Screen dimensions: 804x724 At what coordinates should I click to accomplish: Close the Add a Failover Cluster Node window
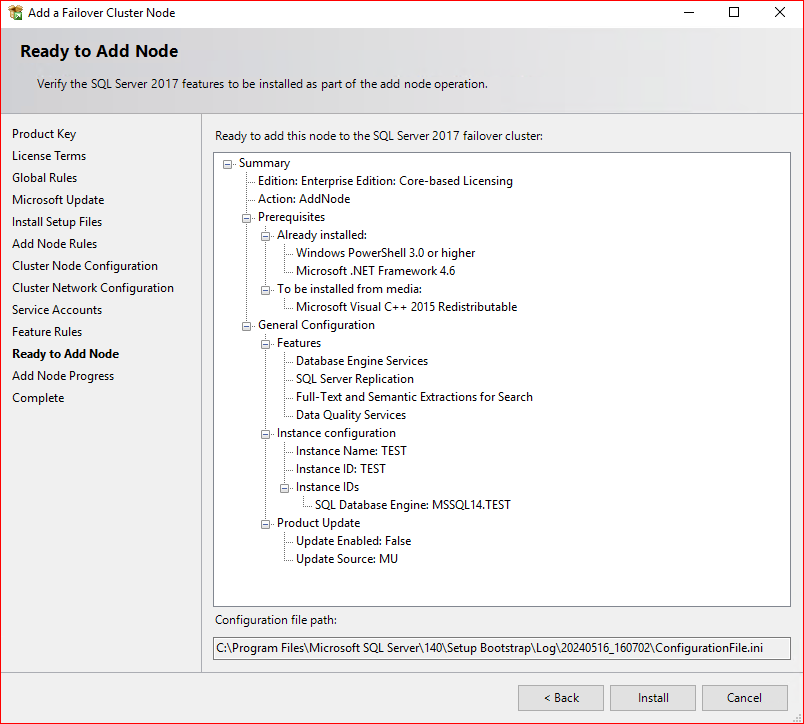click(x=780, y=12)
